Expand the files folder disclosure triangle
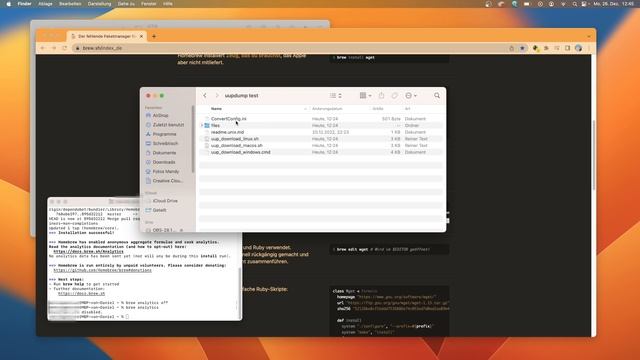The image size is (640, 360). point(202,126)
